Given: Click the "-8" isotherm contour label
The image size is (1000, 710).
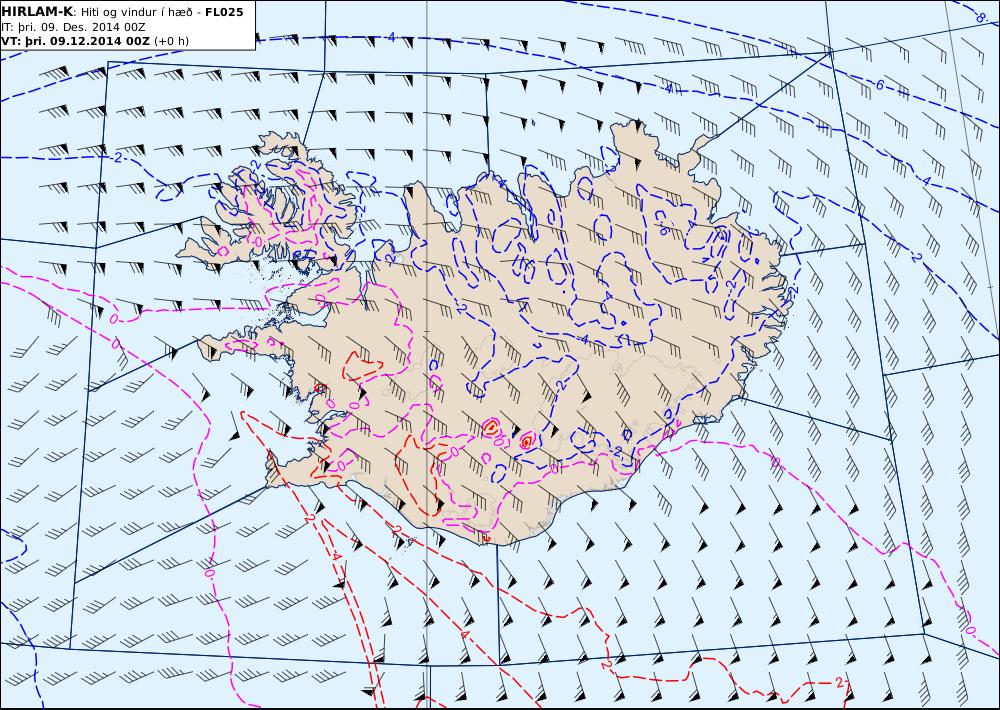Looking at the screenshot, I should click(981, 17).
